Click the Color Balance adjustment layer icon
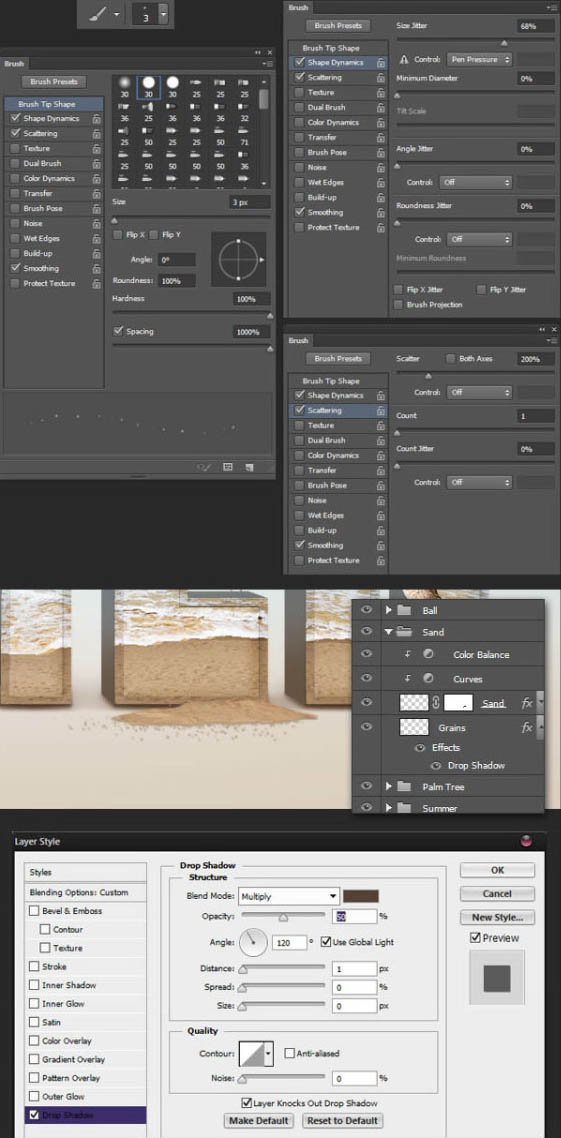The width and height of the screenshot is (561, 1138). (428, 654)
